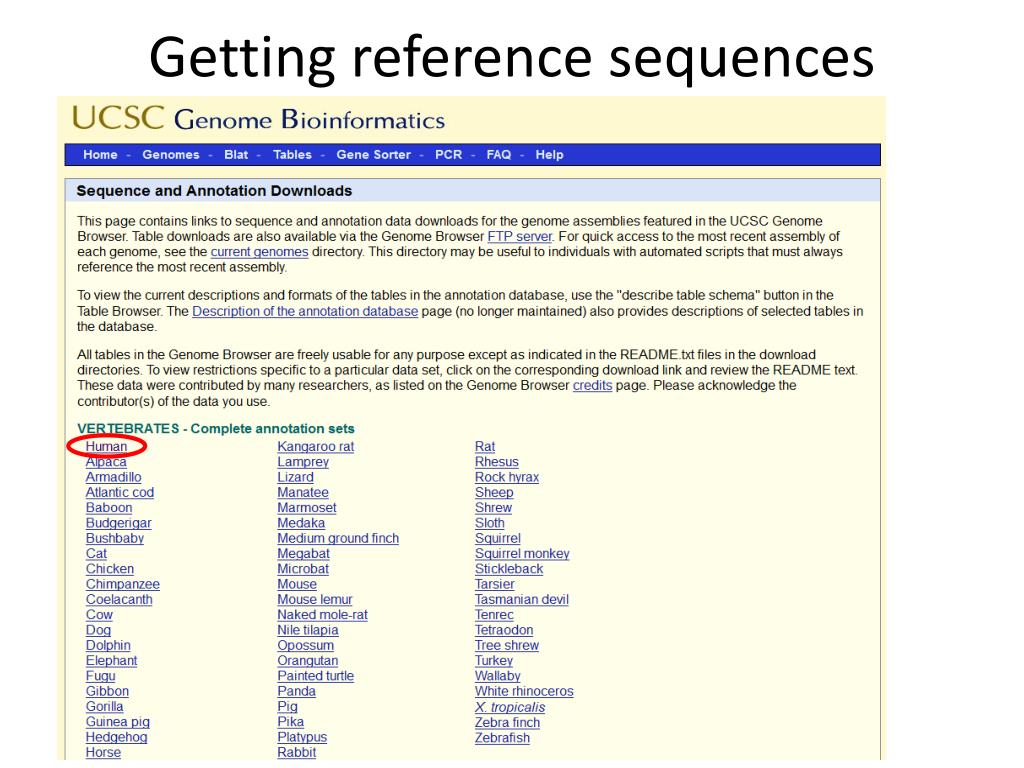The width and height of the screenshot is (1024, 768).
Task: Open the Rat genome link
Action: [x=485, y=447]
